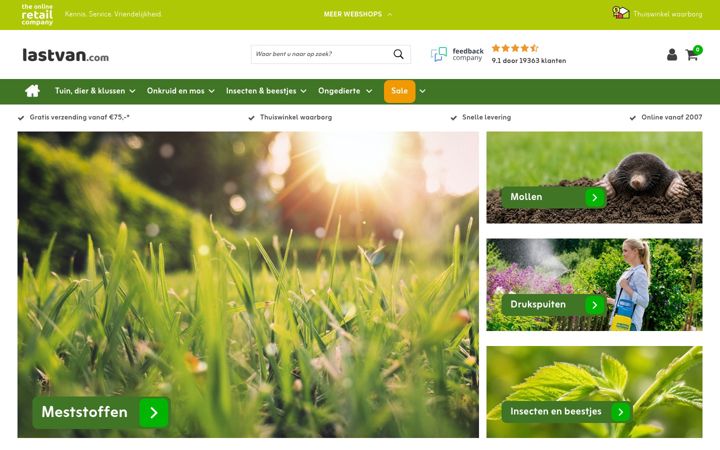Open the Mollen category label

click(x=526, y=197)
